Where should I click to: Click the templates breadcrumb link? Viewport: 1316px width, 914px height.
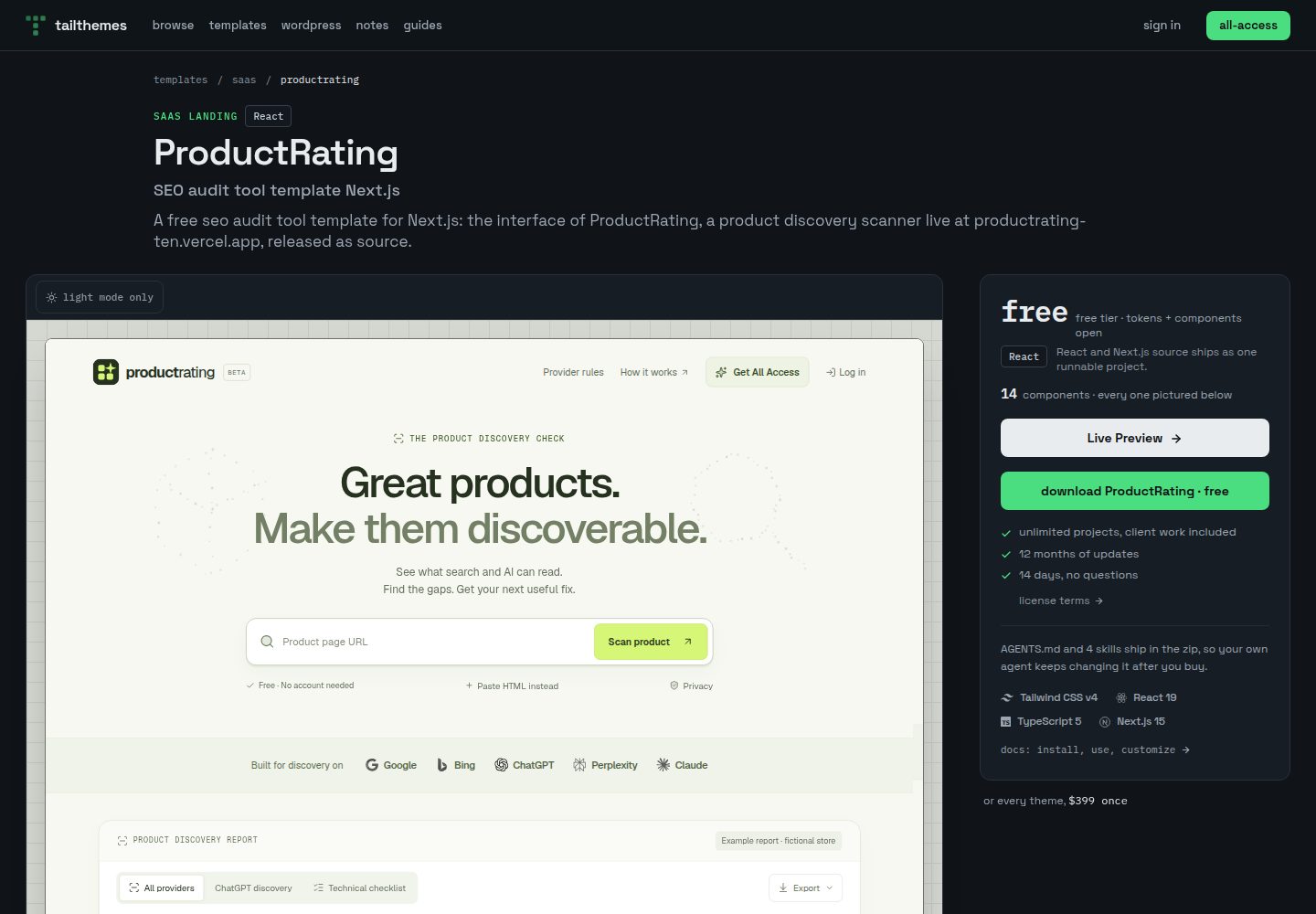click(181, 80)
